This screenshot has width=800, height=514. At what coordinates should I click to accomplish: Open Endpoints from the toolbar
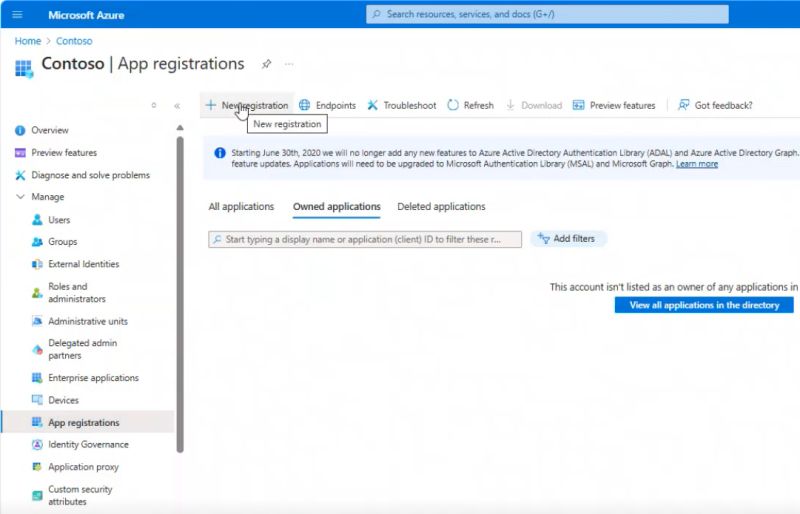point(328,105)
